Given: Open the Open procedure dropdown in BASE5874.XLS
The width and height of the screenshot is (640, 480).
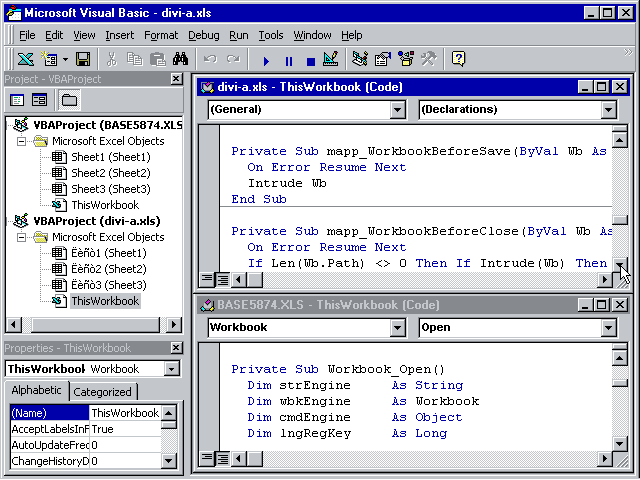Looking at the screenshot, I should [608, 327].
